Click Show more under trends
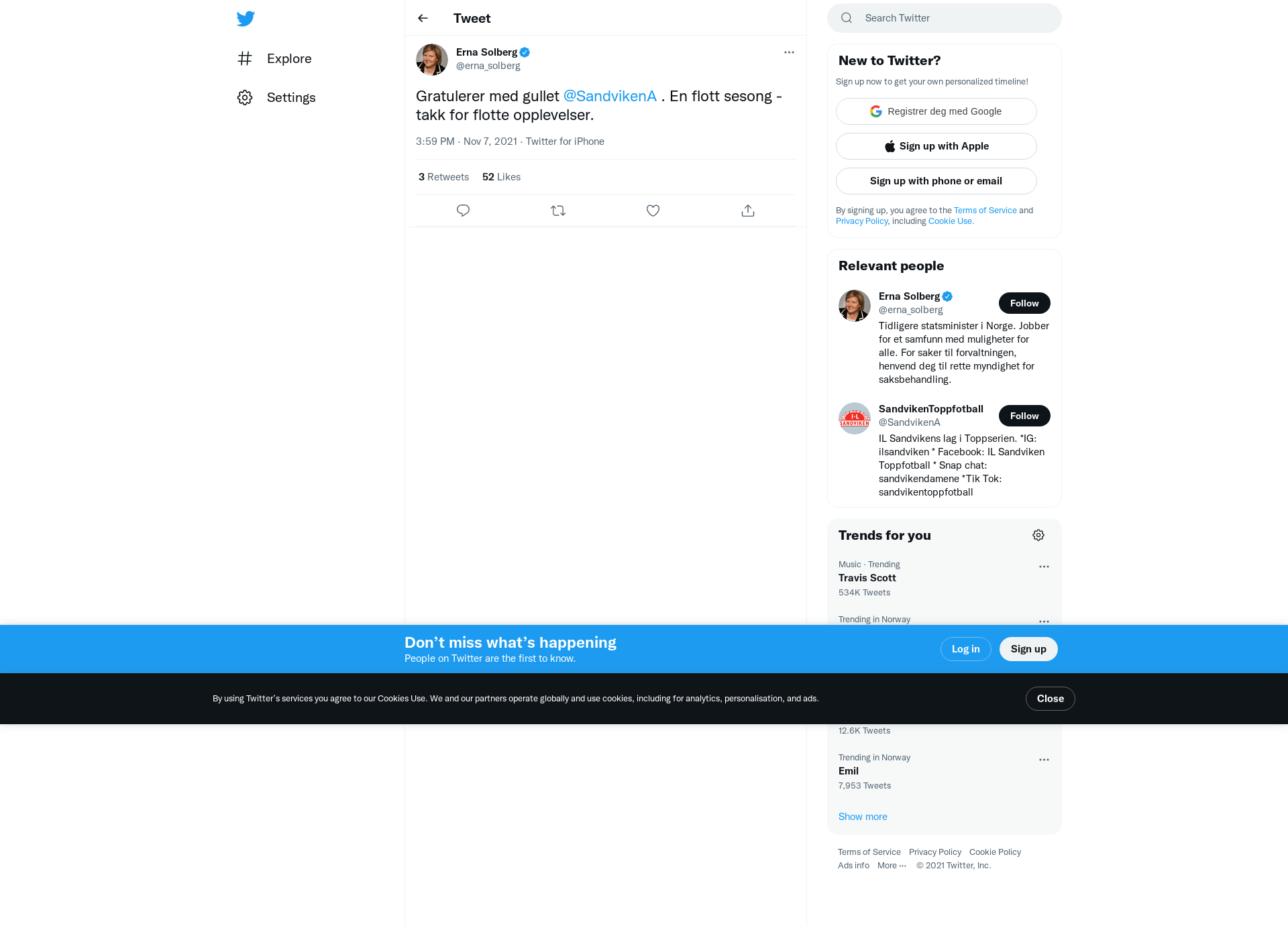Image resolution: width=1288 pixels, height=926 pixels. click(863, 817)
